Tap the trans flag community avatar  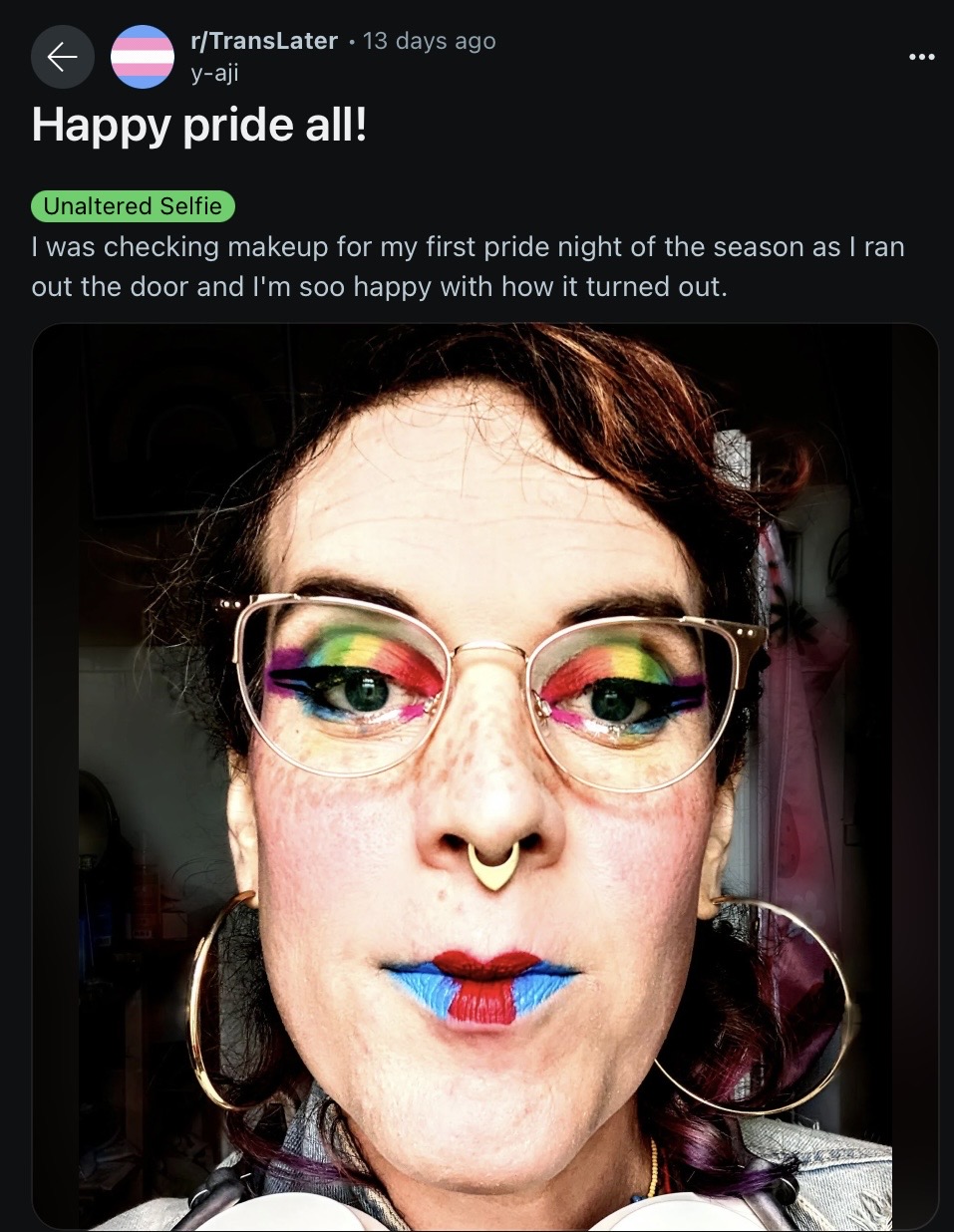click(x=142, y=57)
